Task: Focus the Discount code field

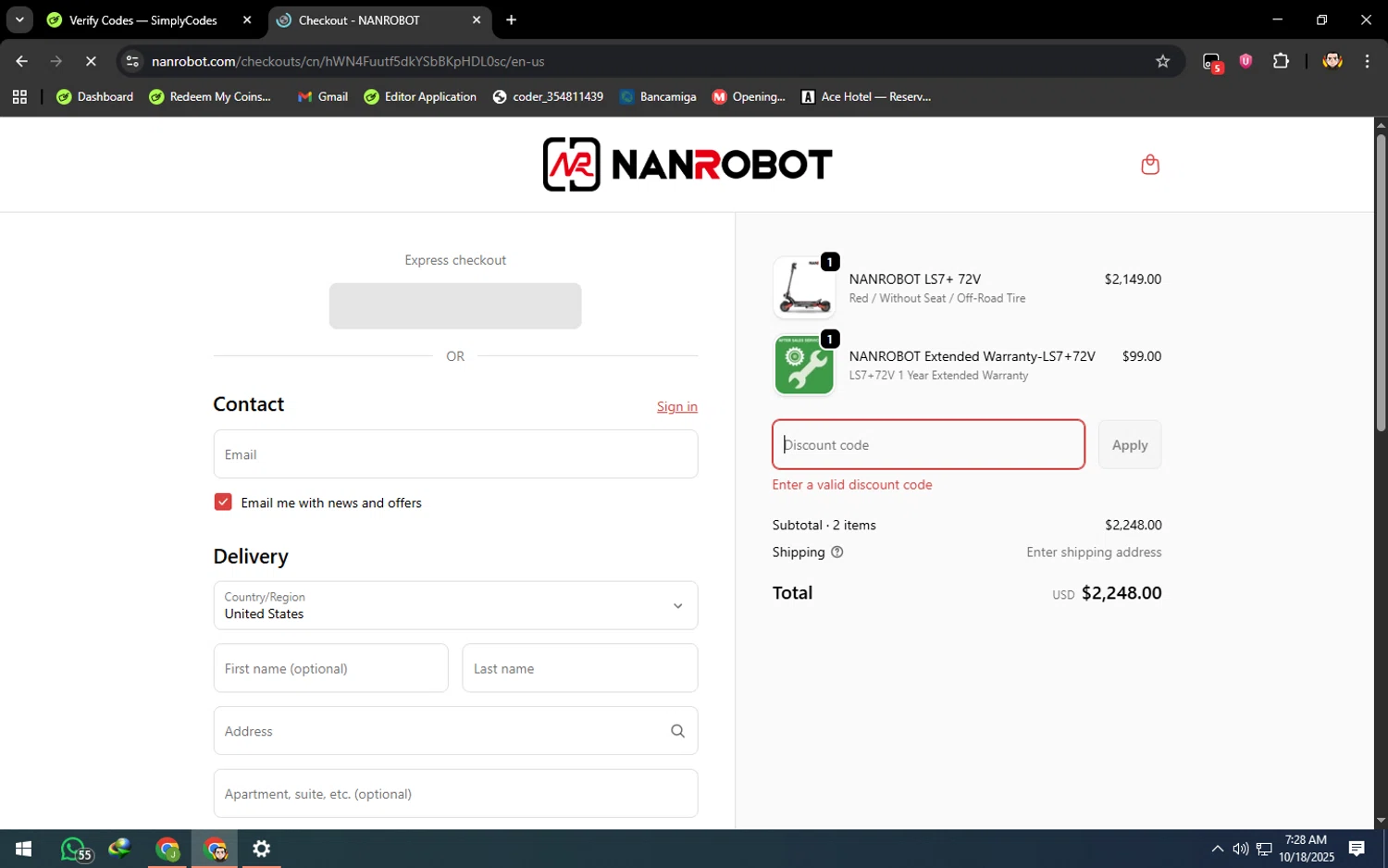Action: tap(928, 444)
